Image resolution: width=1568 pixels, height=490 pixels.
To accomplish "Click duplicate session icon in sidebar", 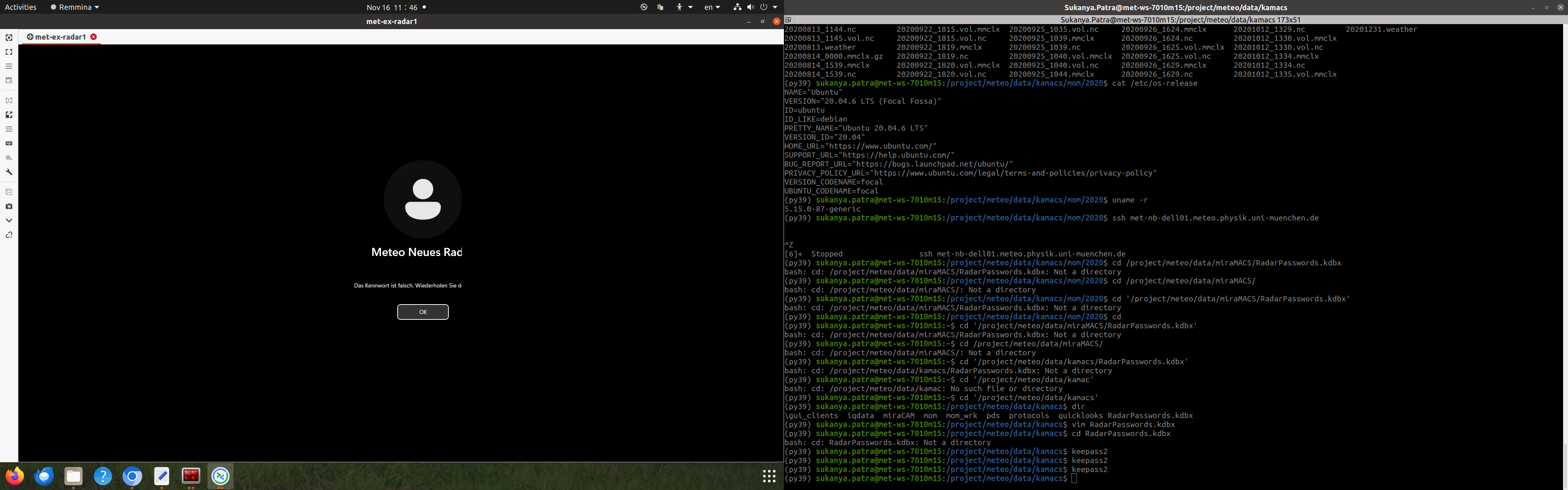I will (x=9, y=192).
